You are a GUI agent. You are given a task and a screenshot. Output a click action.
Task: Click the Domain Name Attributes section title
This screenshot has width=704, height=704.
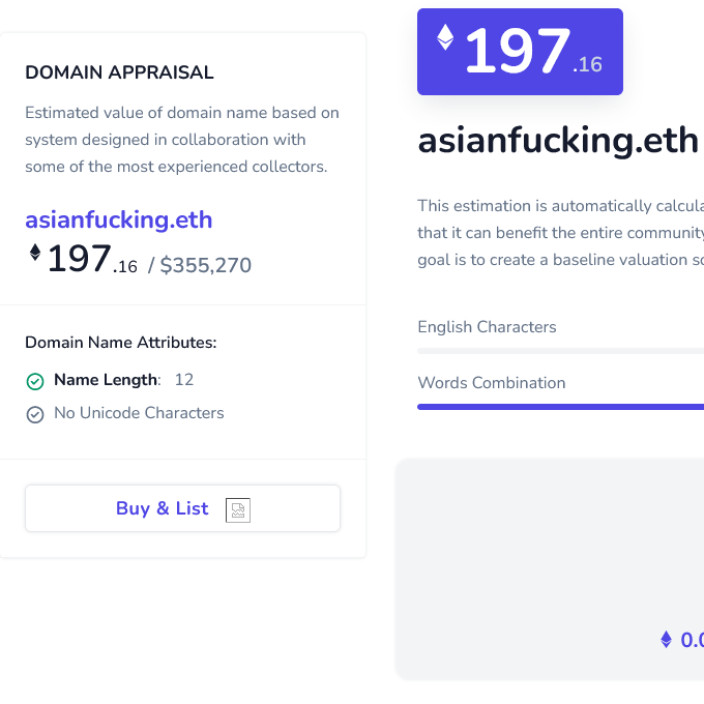coord(120,342)
